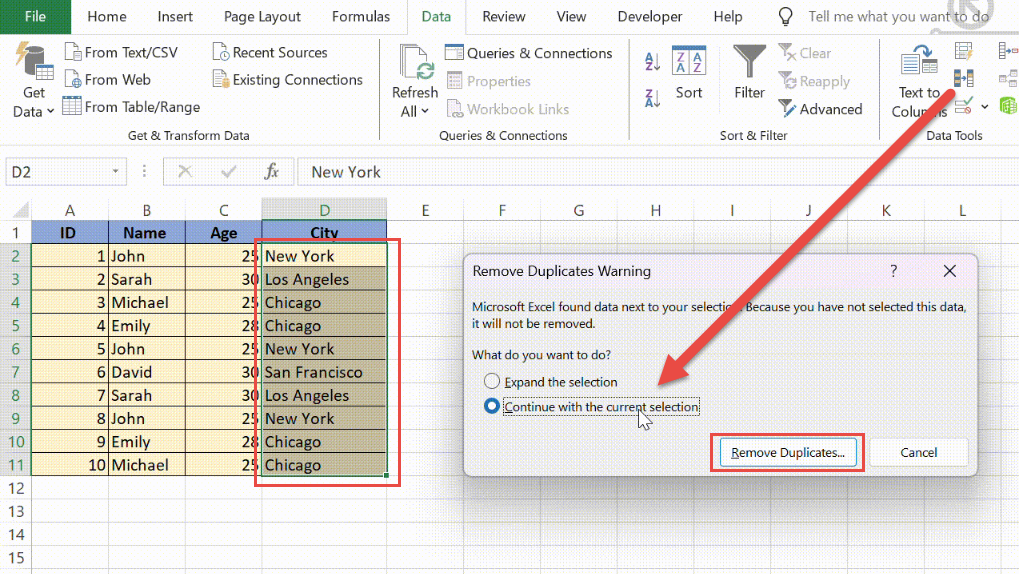The height and width of the screenshot is (574, 1019).
Task: Click the Consolidate icon
Action: click(x=1008, y=51)
